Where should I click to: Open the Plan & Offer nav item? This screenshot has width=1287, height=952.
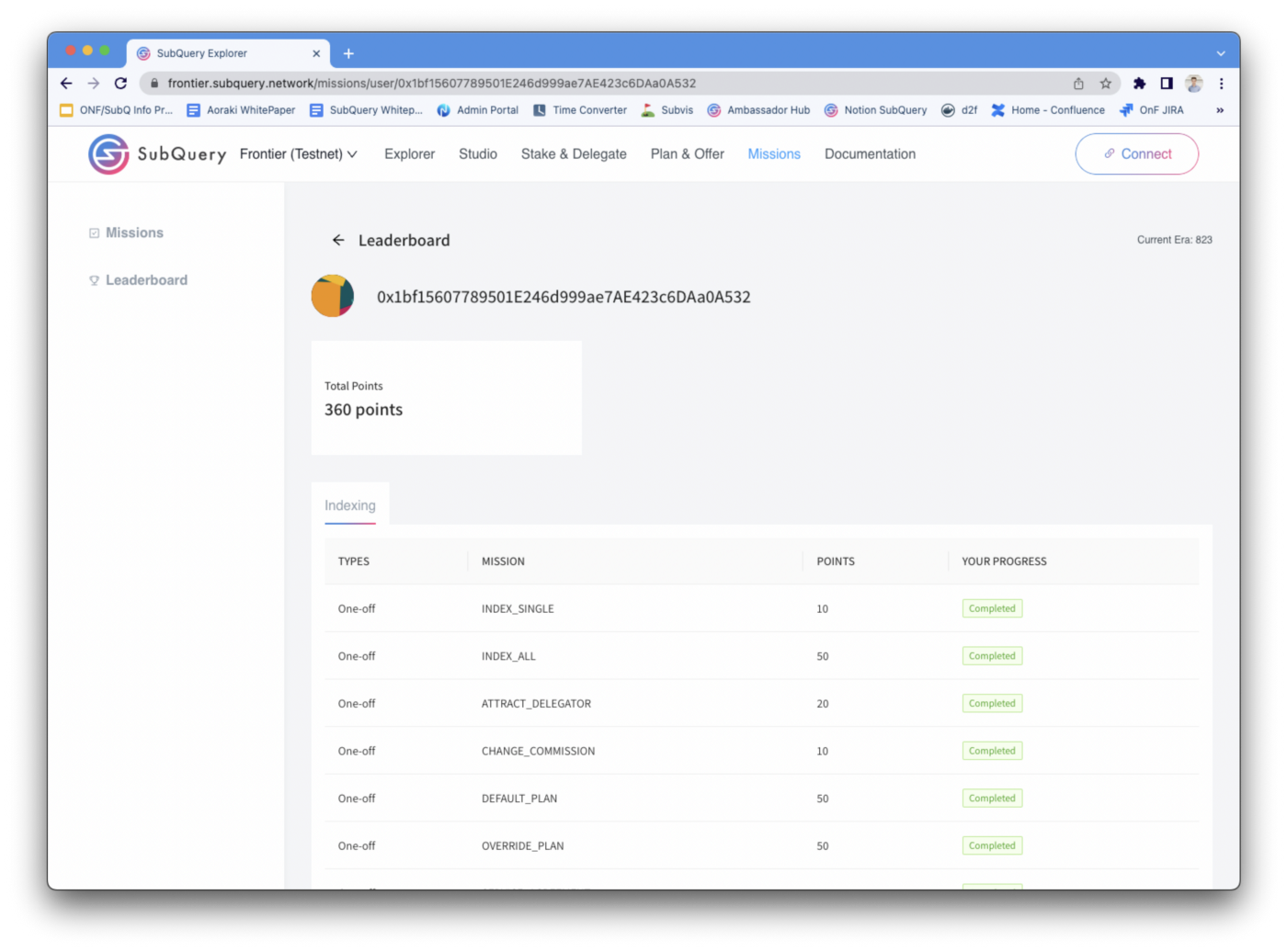688,154
